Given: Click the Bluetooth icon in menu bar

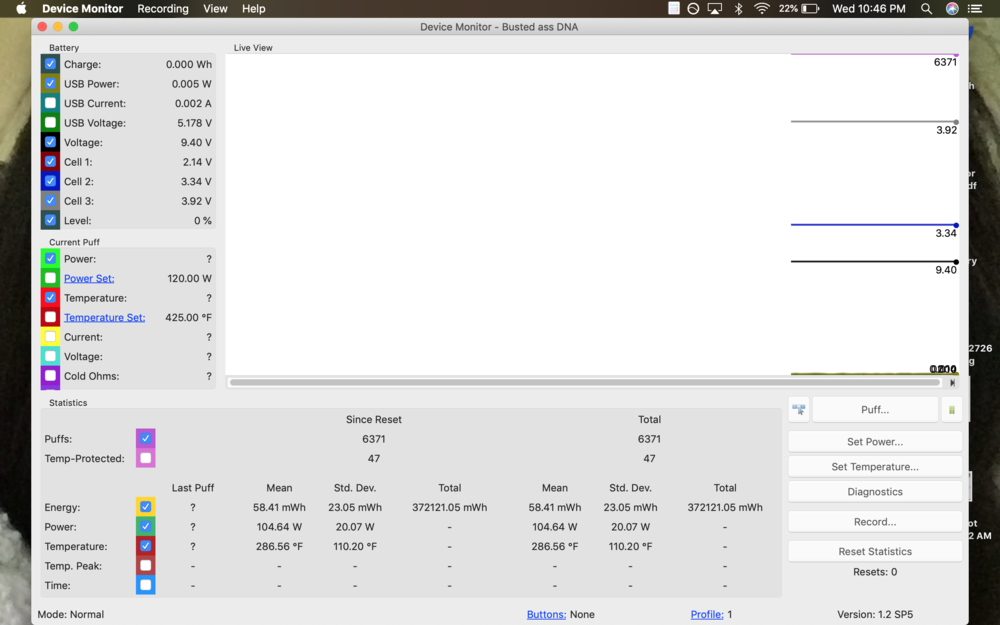Looking at the screenshot, I should click(x=739, y=9).
